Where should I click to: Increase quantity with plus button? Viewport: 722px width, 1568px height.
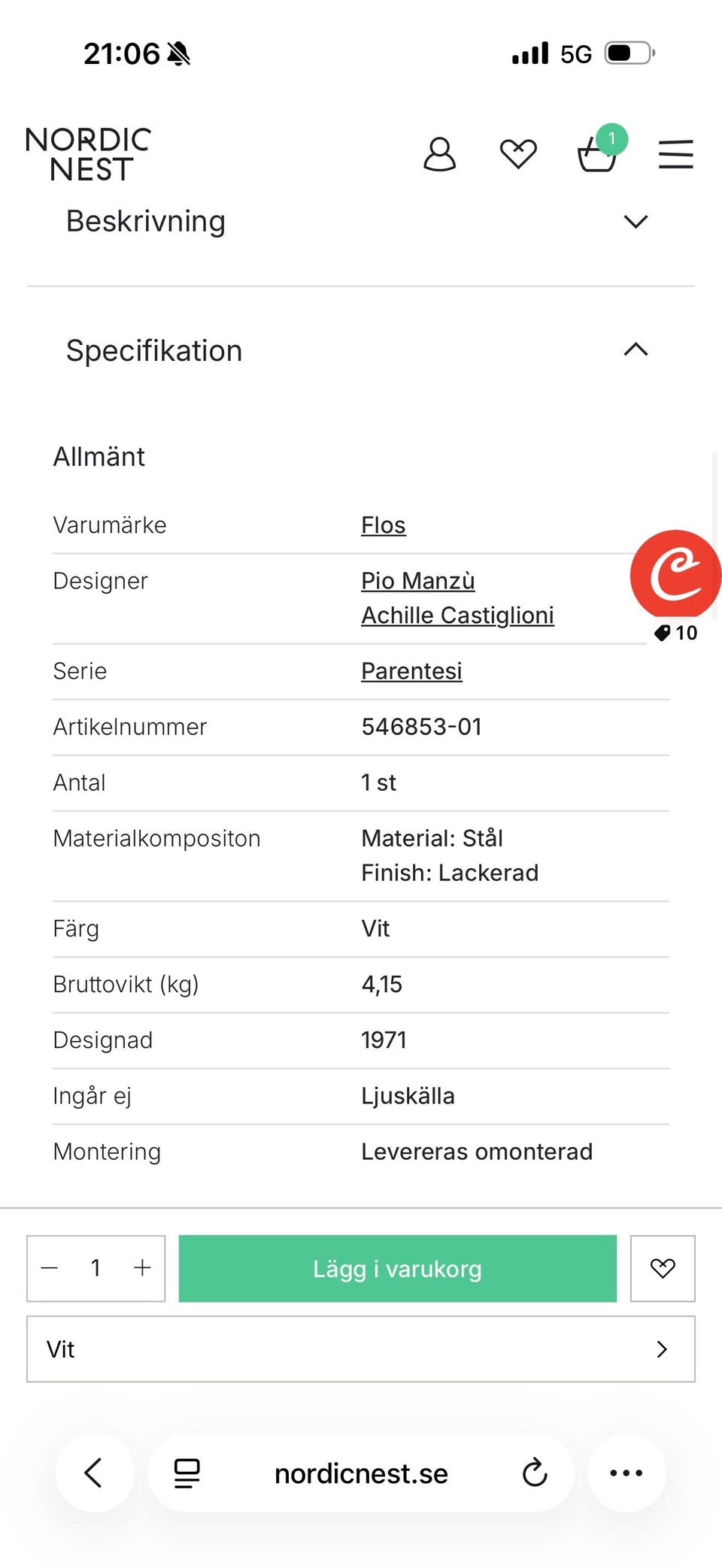pyautogui.click(x=142, y=1268)
